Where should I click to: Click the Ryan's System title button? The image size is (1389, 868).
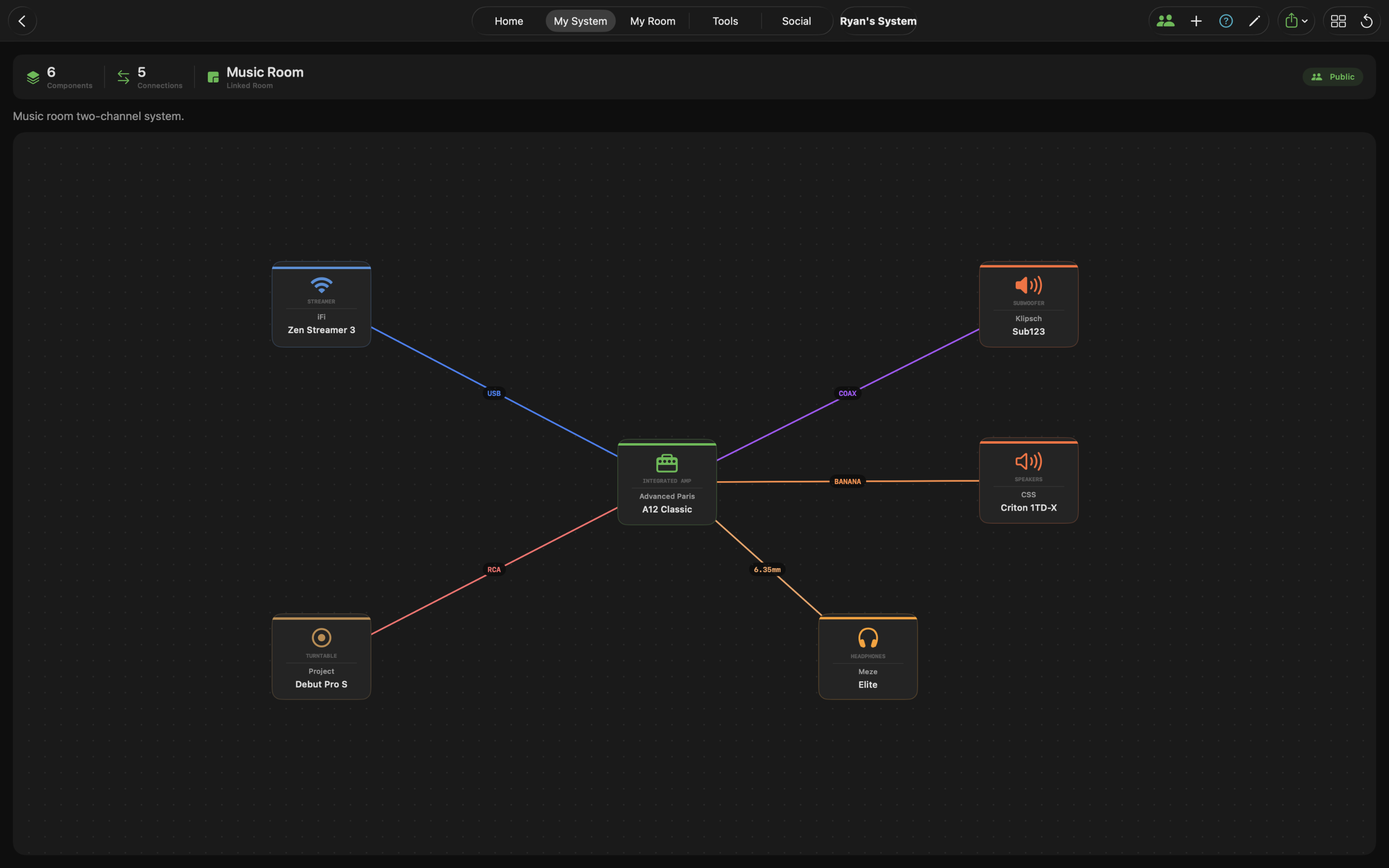[x=878, y=21]
